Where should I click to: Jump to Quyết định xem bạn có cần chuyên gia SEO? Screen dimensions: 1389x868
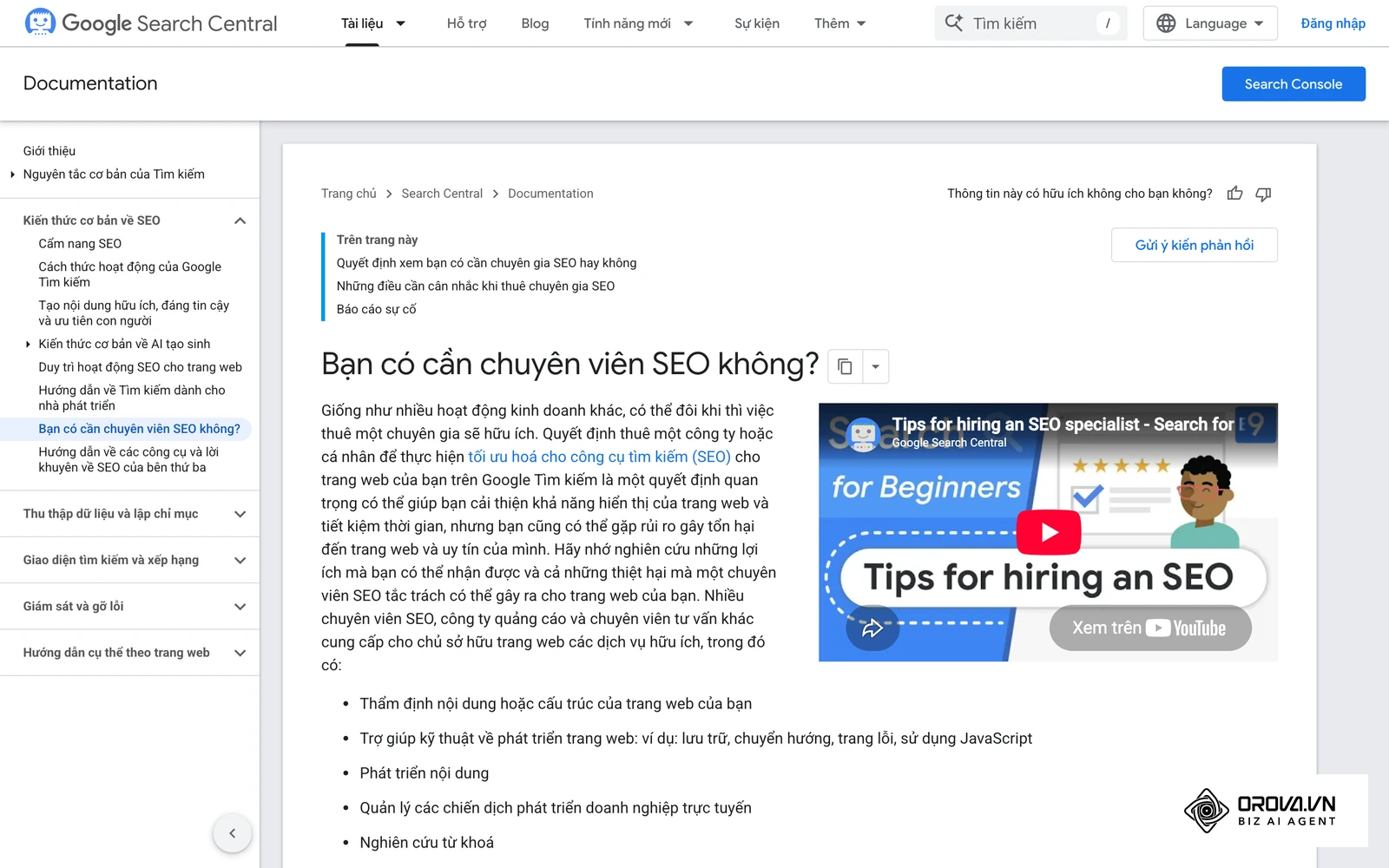point(486,263)
